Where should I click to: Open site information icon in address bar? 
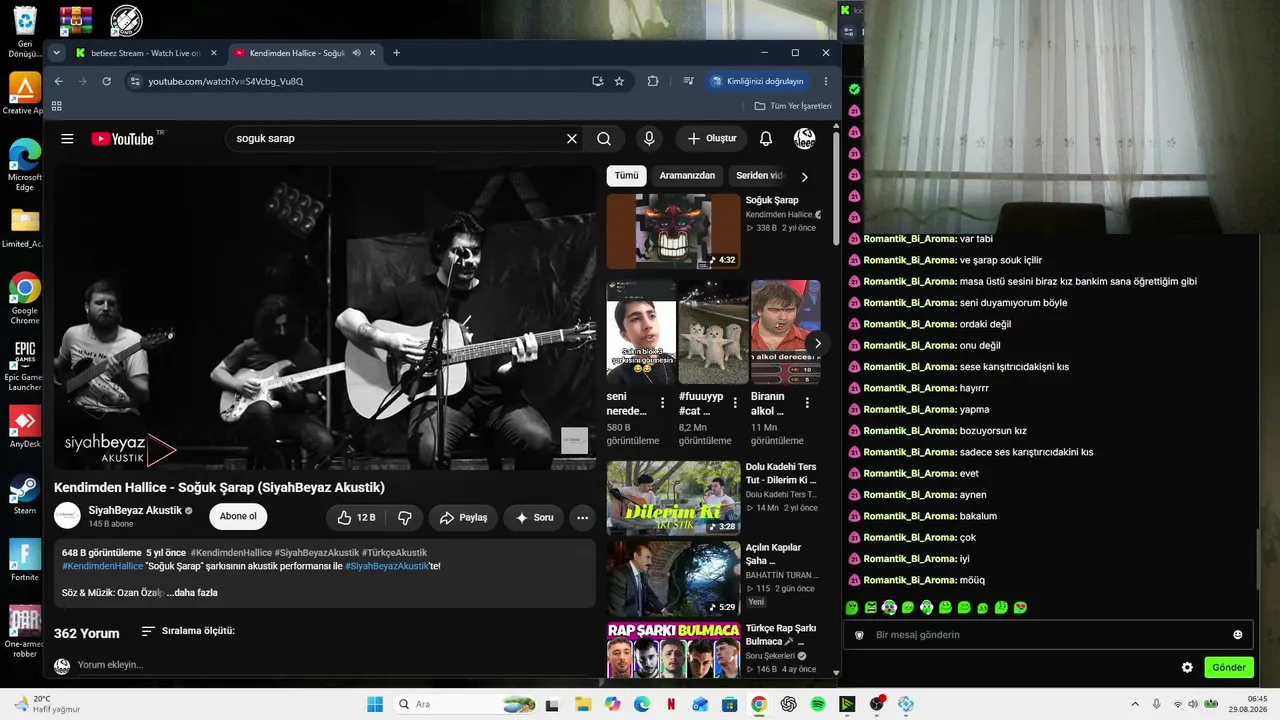135,81
